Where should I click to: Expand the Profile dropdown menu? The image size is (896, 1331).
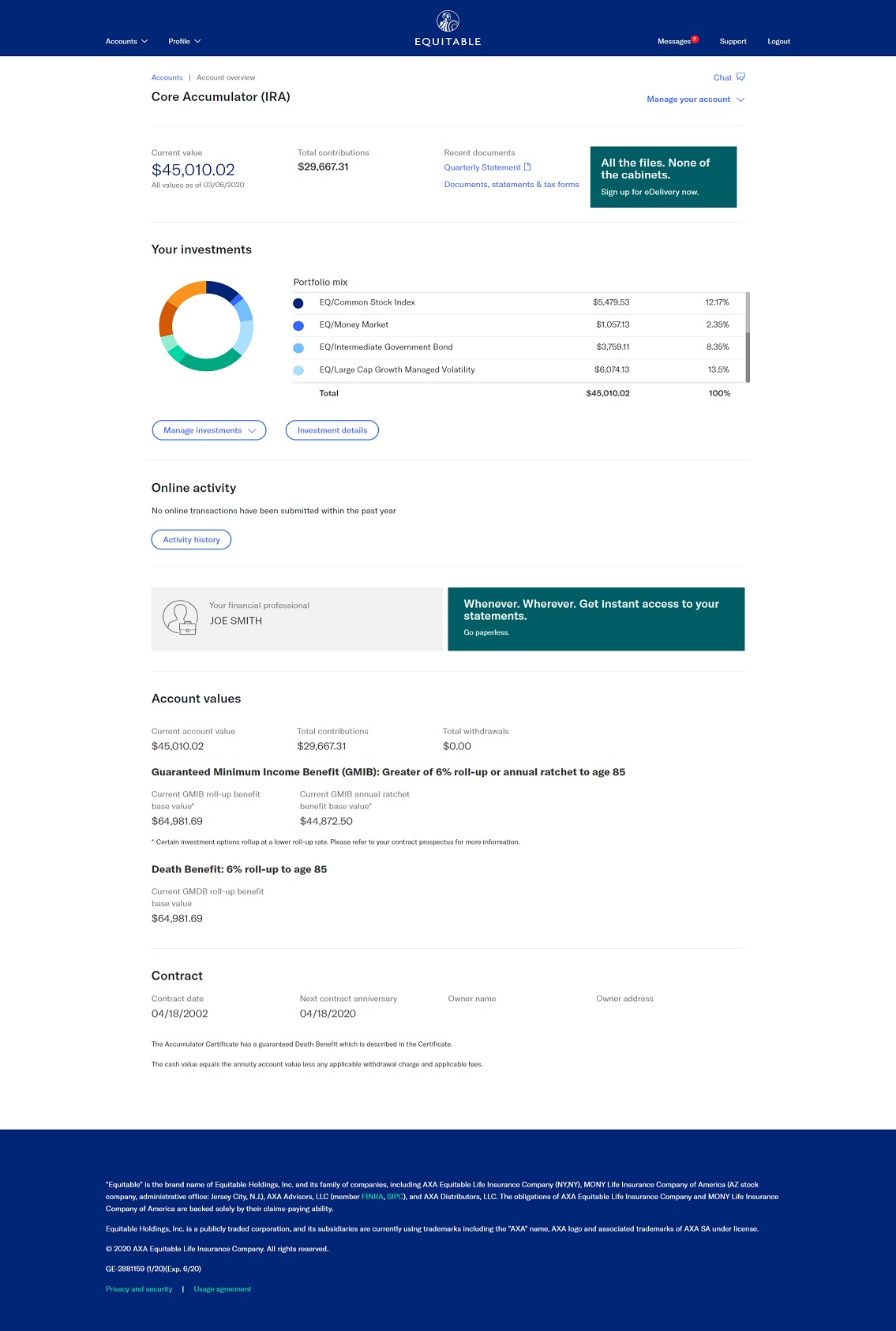click(x=184, y=41)
